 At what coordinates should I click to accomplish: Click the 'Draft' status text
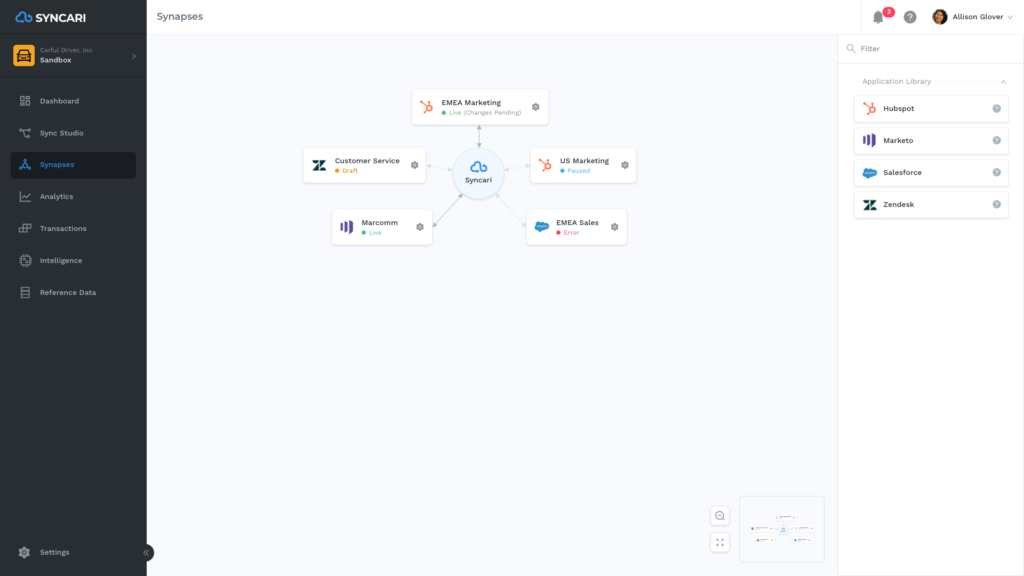point(350,171)
